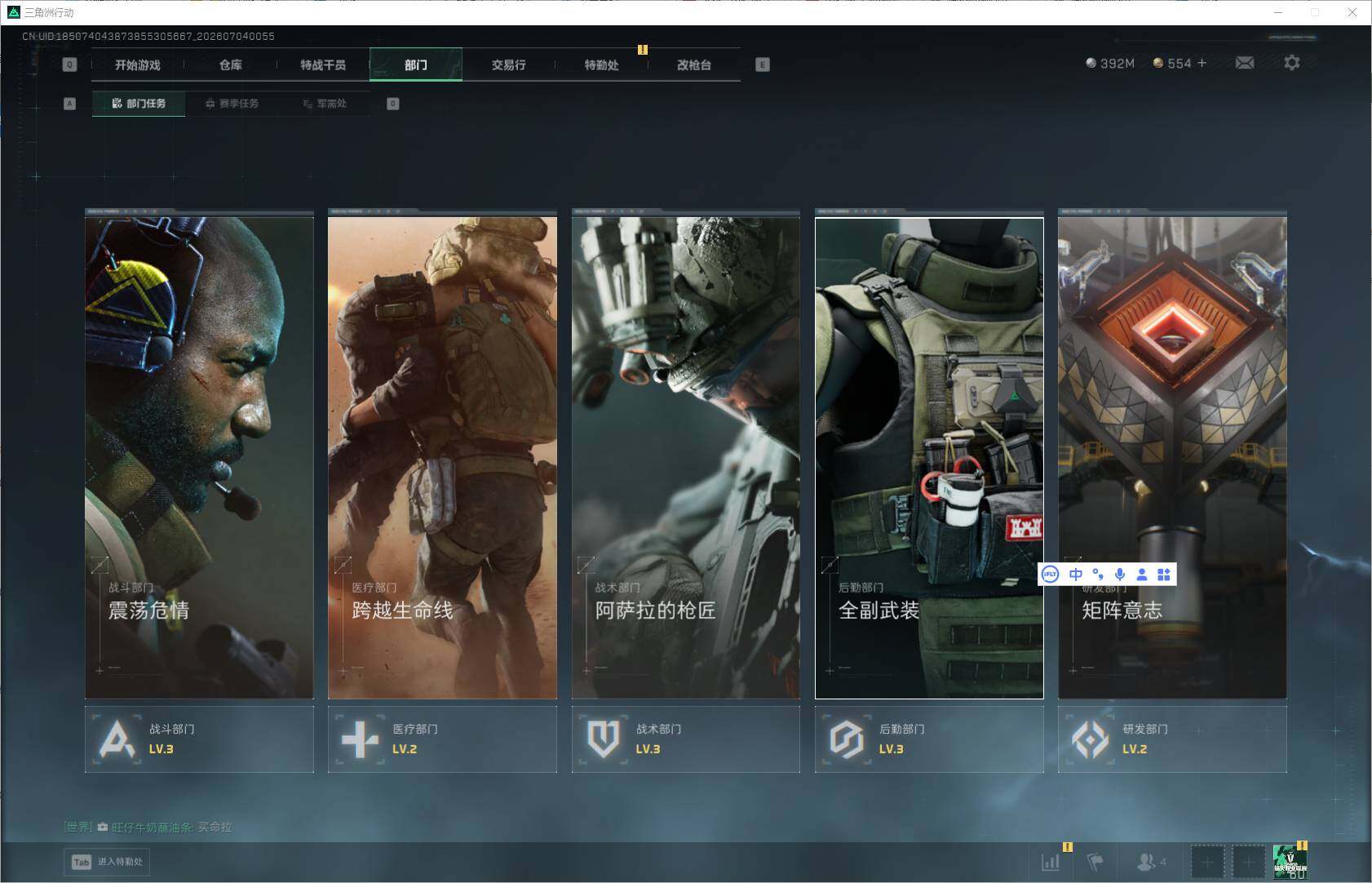Click the iFLY input method logo
The height and width of the screenshot is (883, 1372).
[x=1051, y=575]
